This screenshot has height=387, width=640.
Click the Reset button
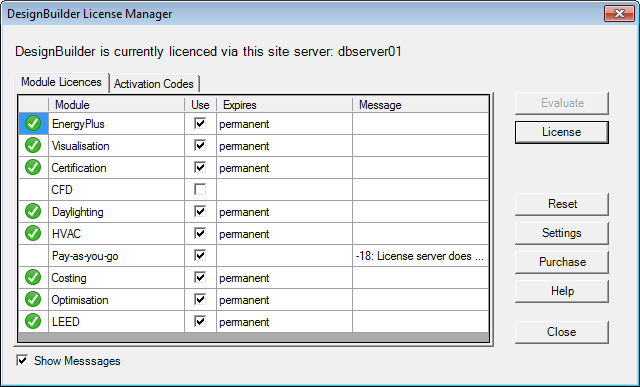(562, 204)
